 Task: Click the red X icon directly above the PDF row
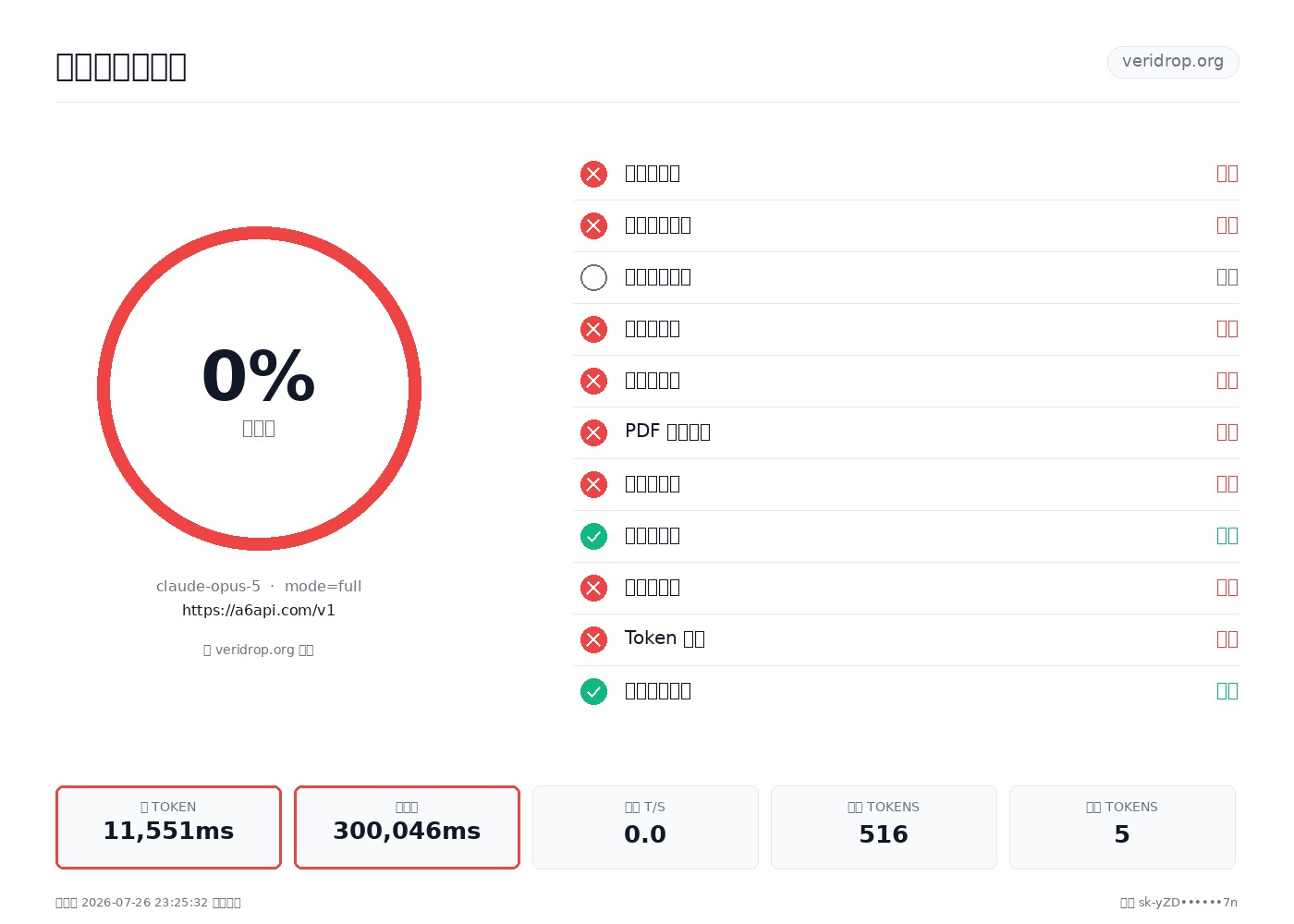(x=593, y=381)
